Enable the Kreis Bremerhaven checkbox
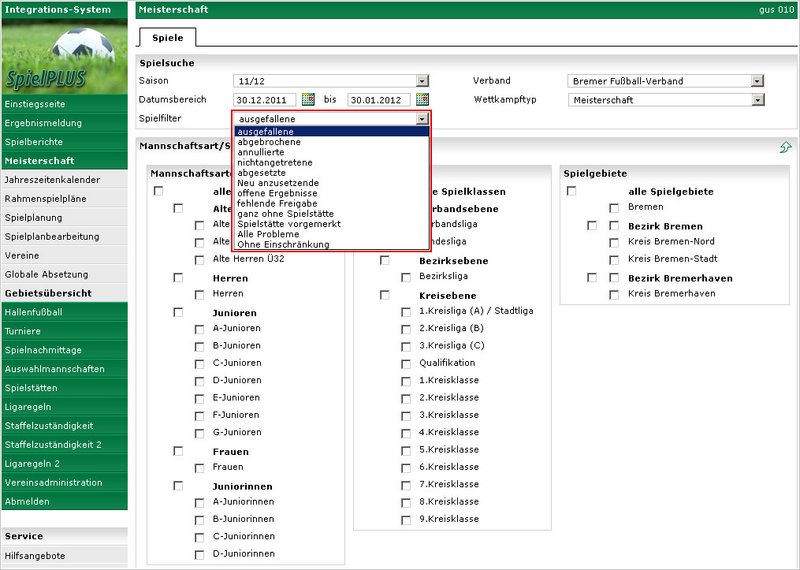This screenshot has width=800, height=570. (x=614, y=294)
